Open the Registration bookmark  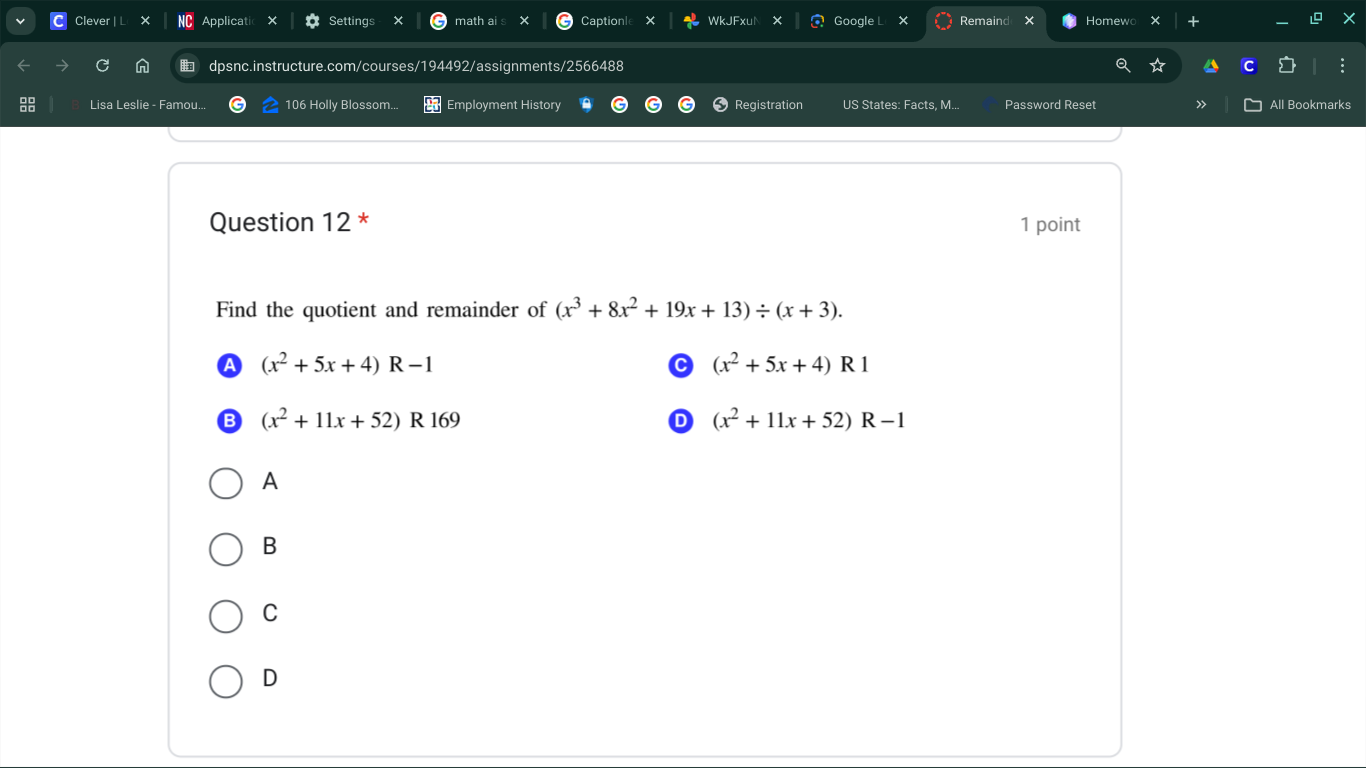[x=758, y=105]
